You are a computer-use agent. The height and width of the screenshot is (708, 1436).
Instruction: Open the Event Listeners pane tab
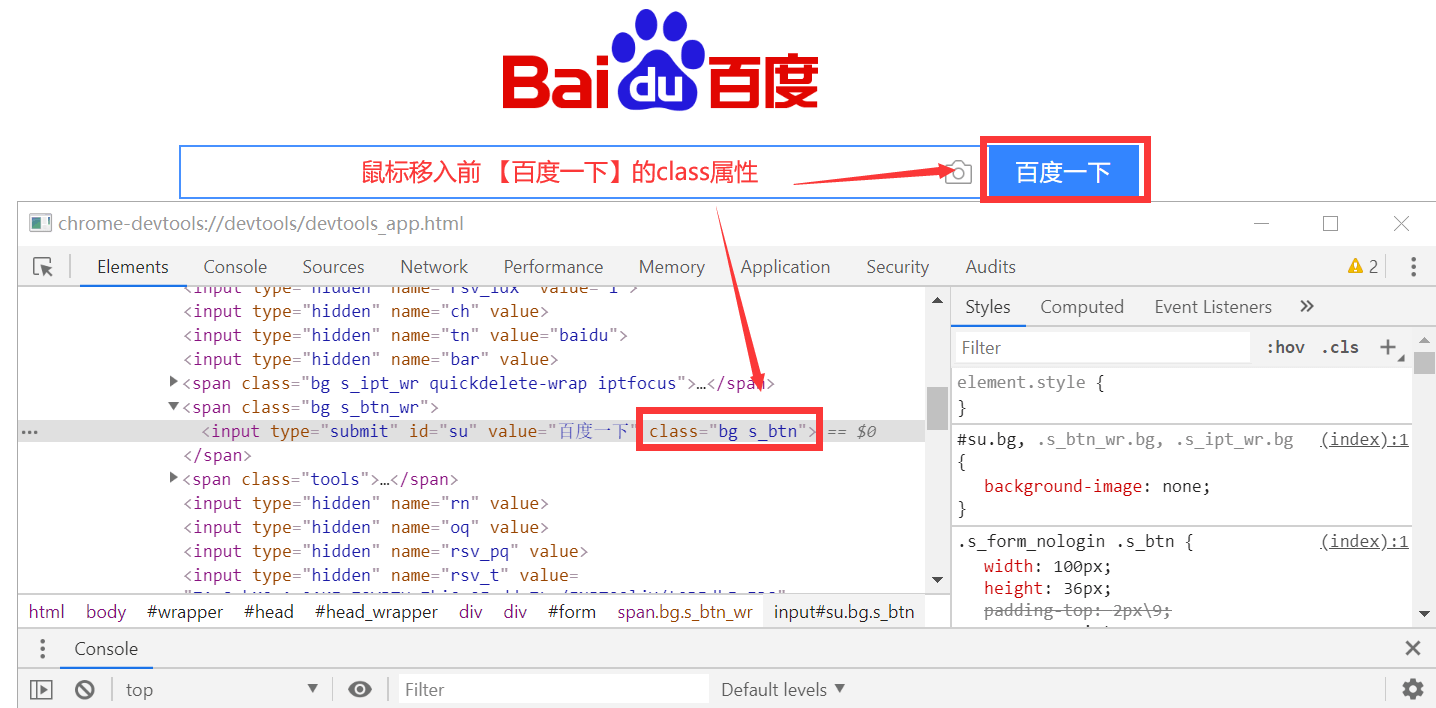1213,307
